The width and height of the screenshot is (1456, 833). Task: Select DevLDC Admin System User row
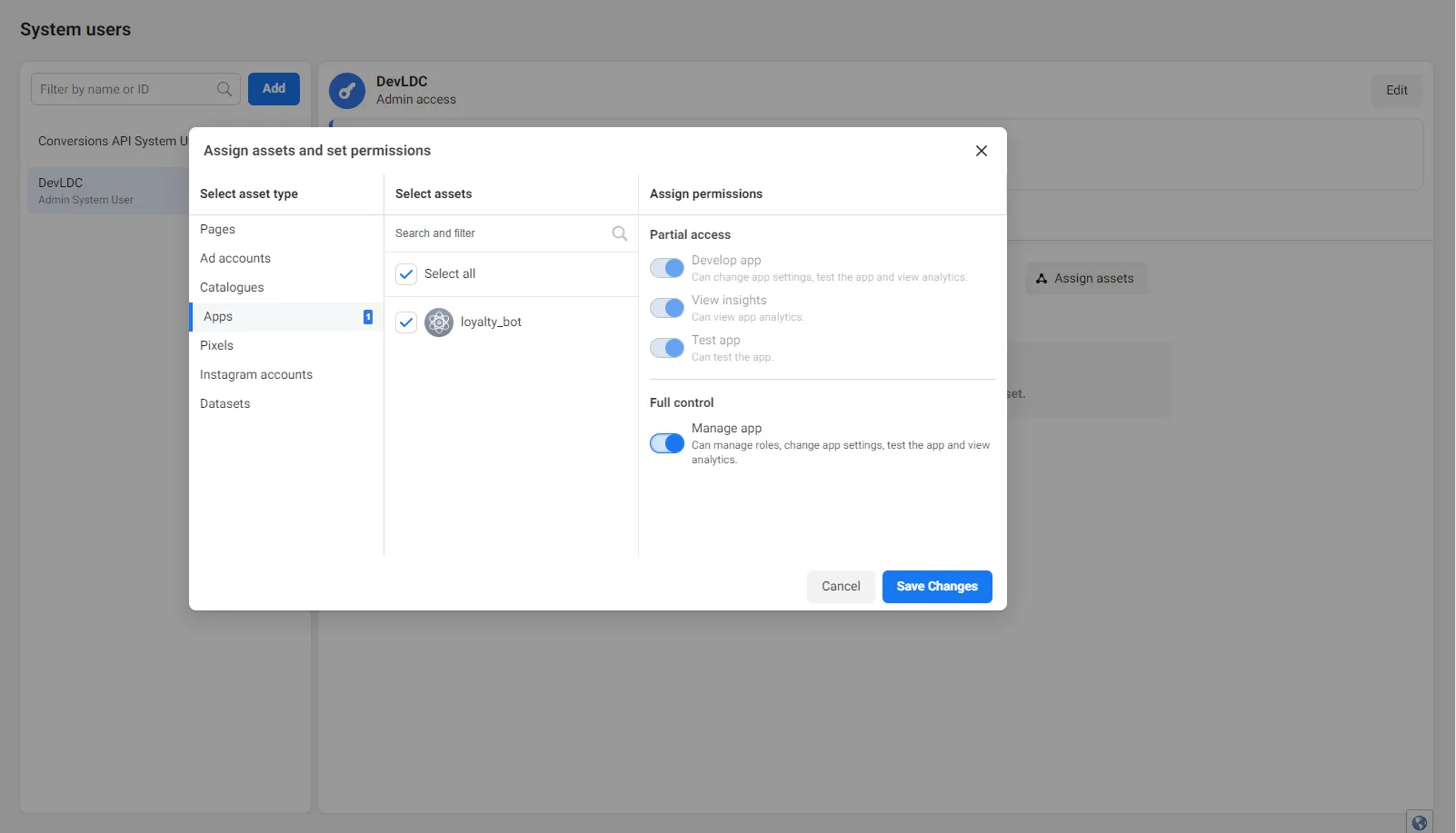pos(108,191)
